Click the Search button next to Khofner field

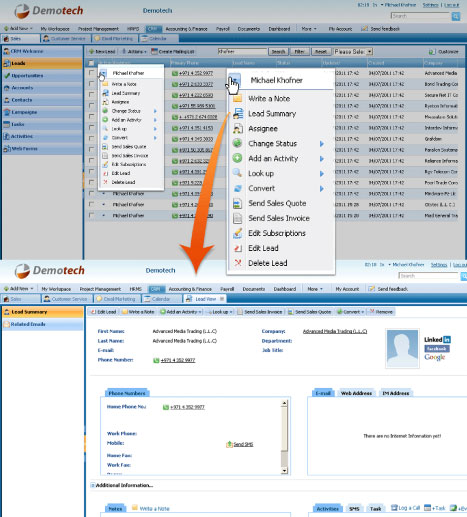(278, 52)
